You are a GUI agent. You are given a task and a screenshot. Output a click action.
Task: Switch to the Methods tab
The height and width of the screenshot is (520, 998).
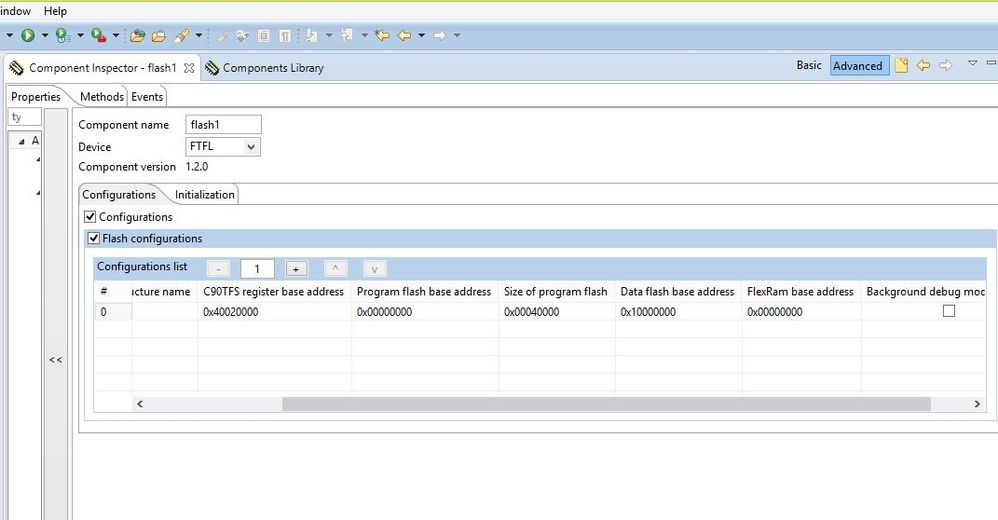coord(102,97)
